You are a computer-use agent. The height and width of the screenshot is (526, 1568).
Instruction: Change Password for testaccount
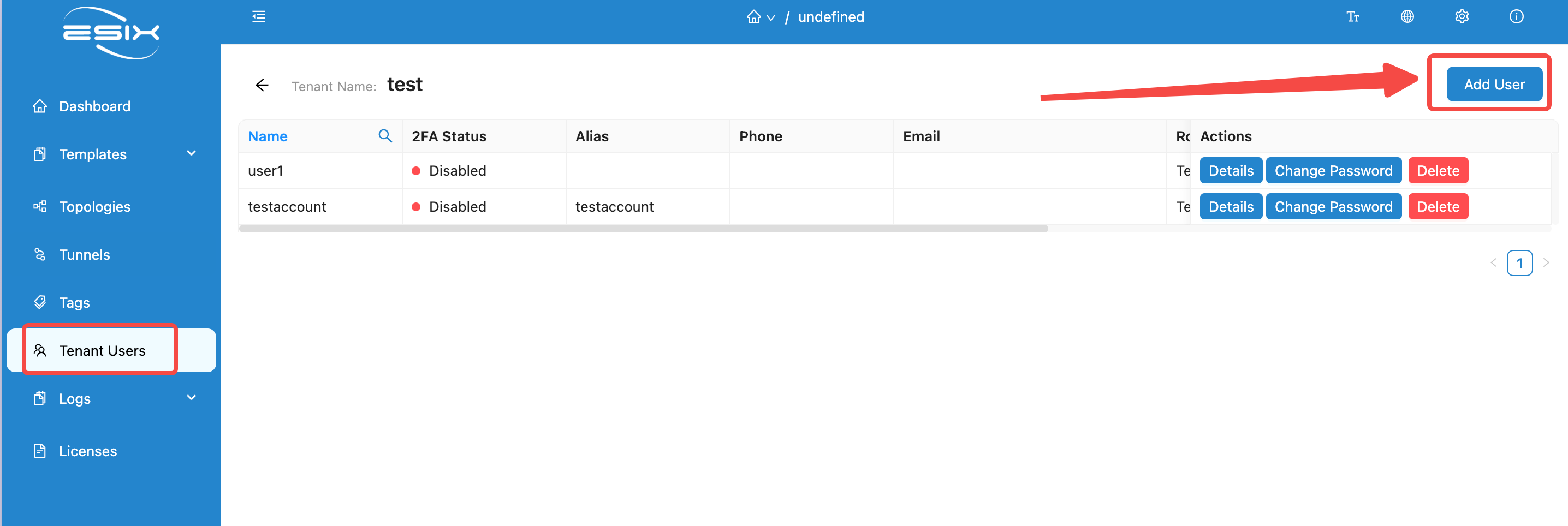[x=1333, y=207]
